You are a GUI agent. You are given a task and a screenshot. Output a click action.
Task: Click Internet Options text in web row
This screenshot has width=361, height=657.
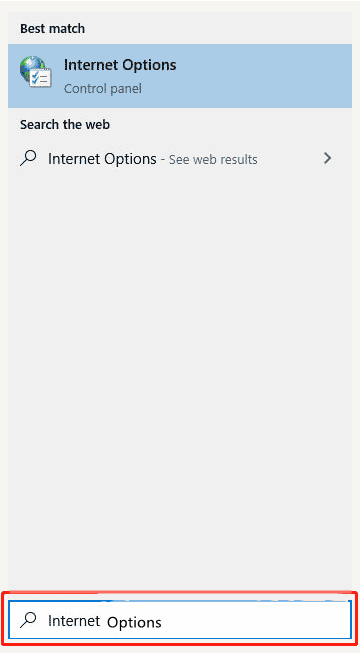(x=102, y=159)
